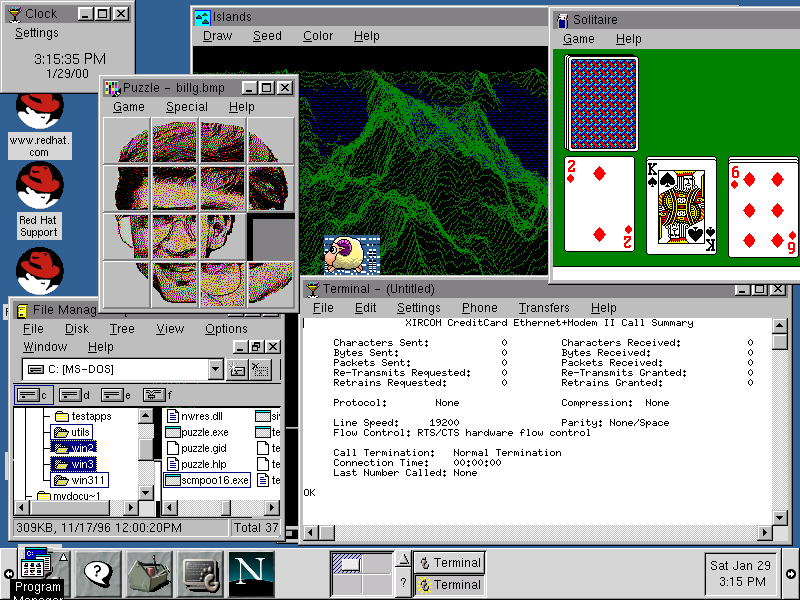The width and height of the screenshot is (800, 600).
Task: Expand the drawer arrow above Program Manager
Action: click(x=63, y=557)
